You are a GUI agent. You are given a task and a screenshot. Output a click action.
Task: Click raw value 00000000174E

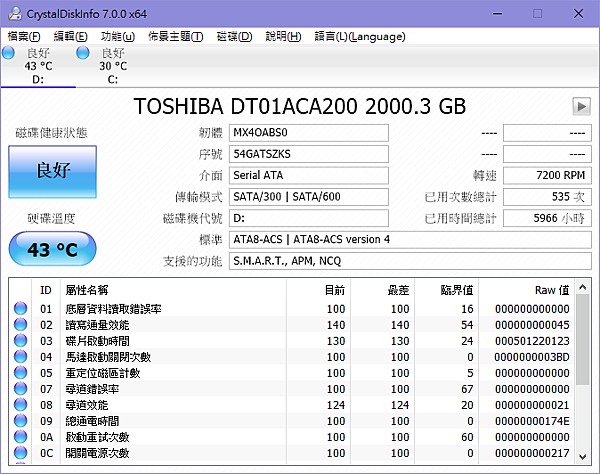[532, 421]
